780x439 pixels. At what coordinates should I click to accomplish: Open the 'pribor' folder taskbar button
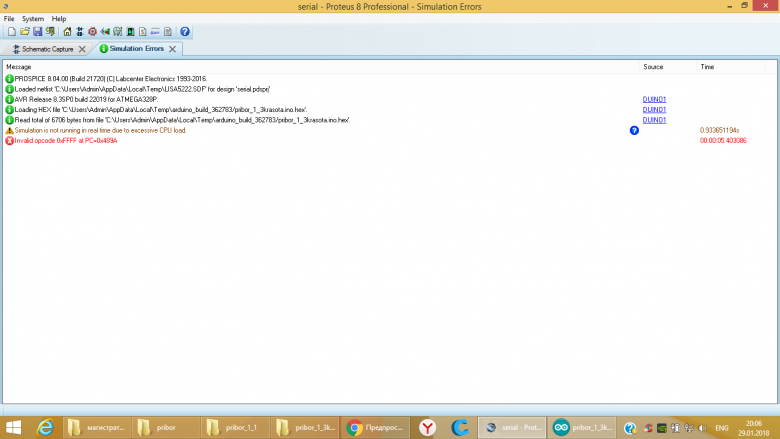[166, 428]
